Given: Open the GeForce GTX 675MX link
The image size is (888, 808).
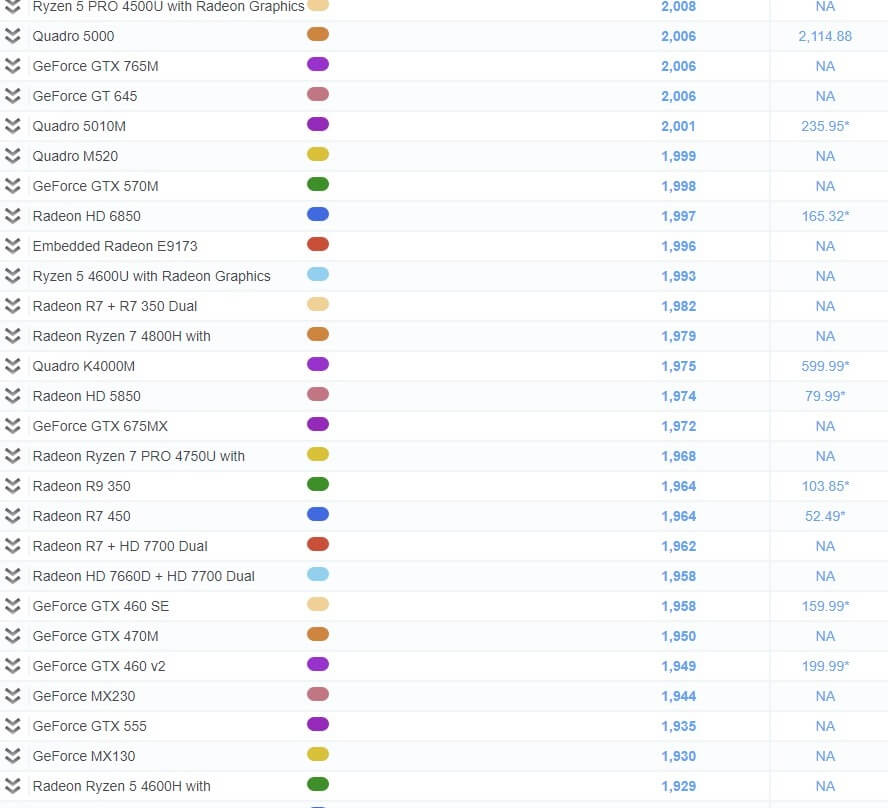Looking at the screenshot, I should click(x=100, y=426).
